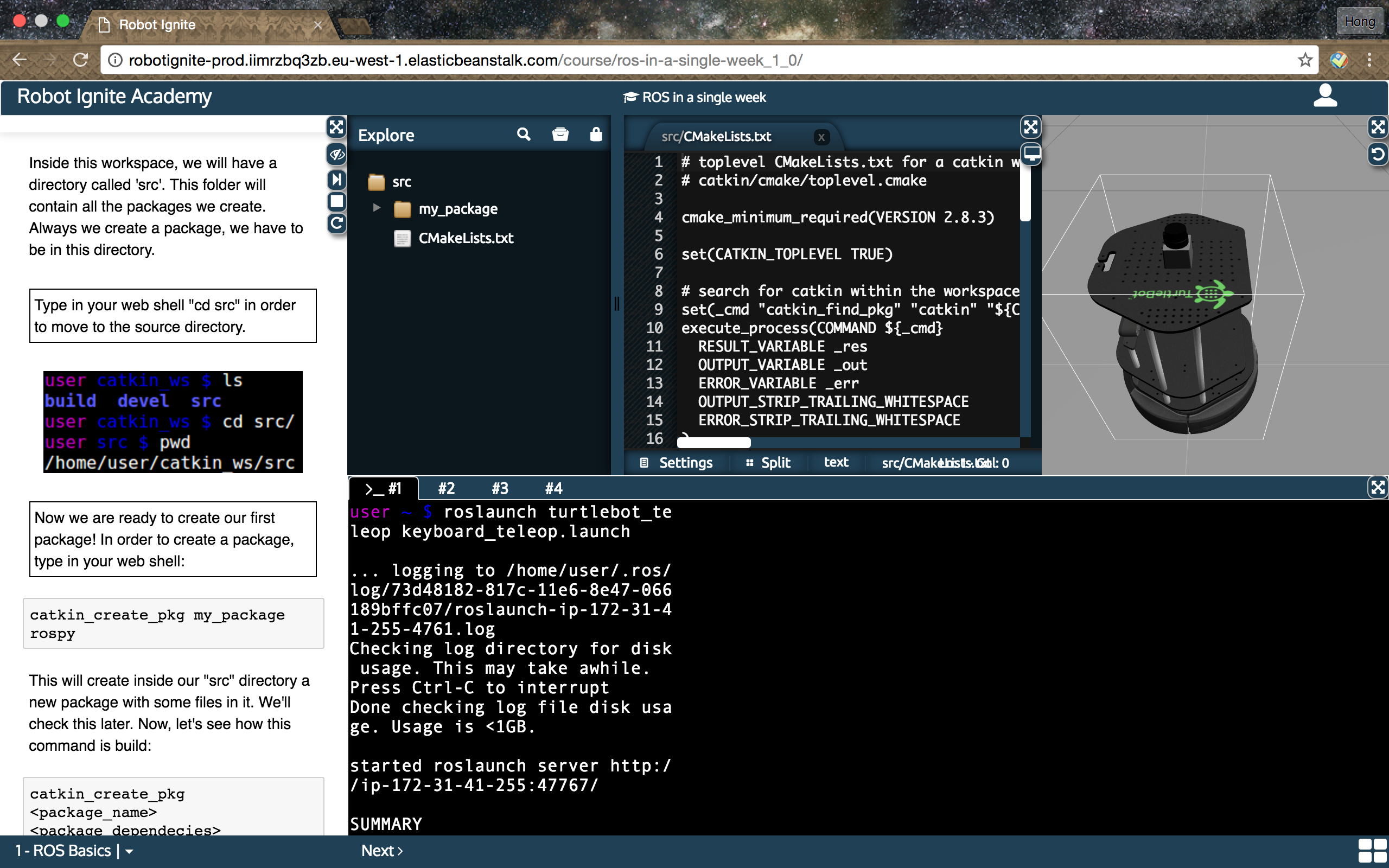
Task: Click the terminal roslaunch command line
Action: pos(511,522)
